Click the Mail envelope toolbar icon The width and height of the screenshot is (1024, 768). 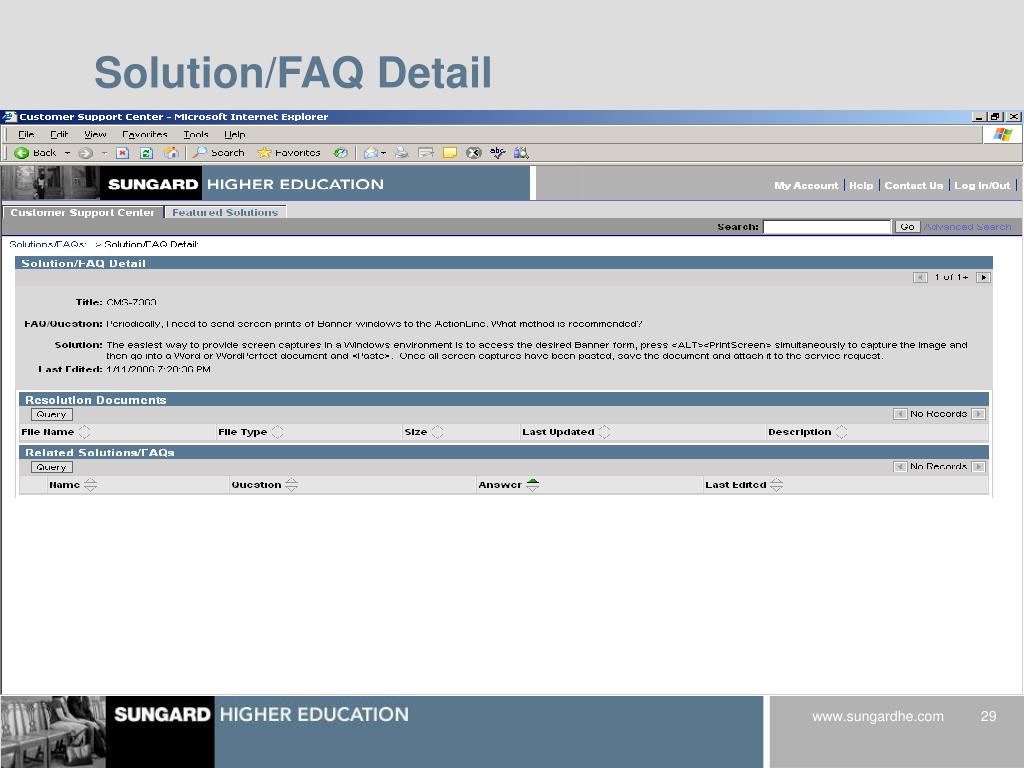[x=371, y=153]
